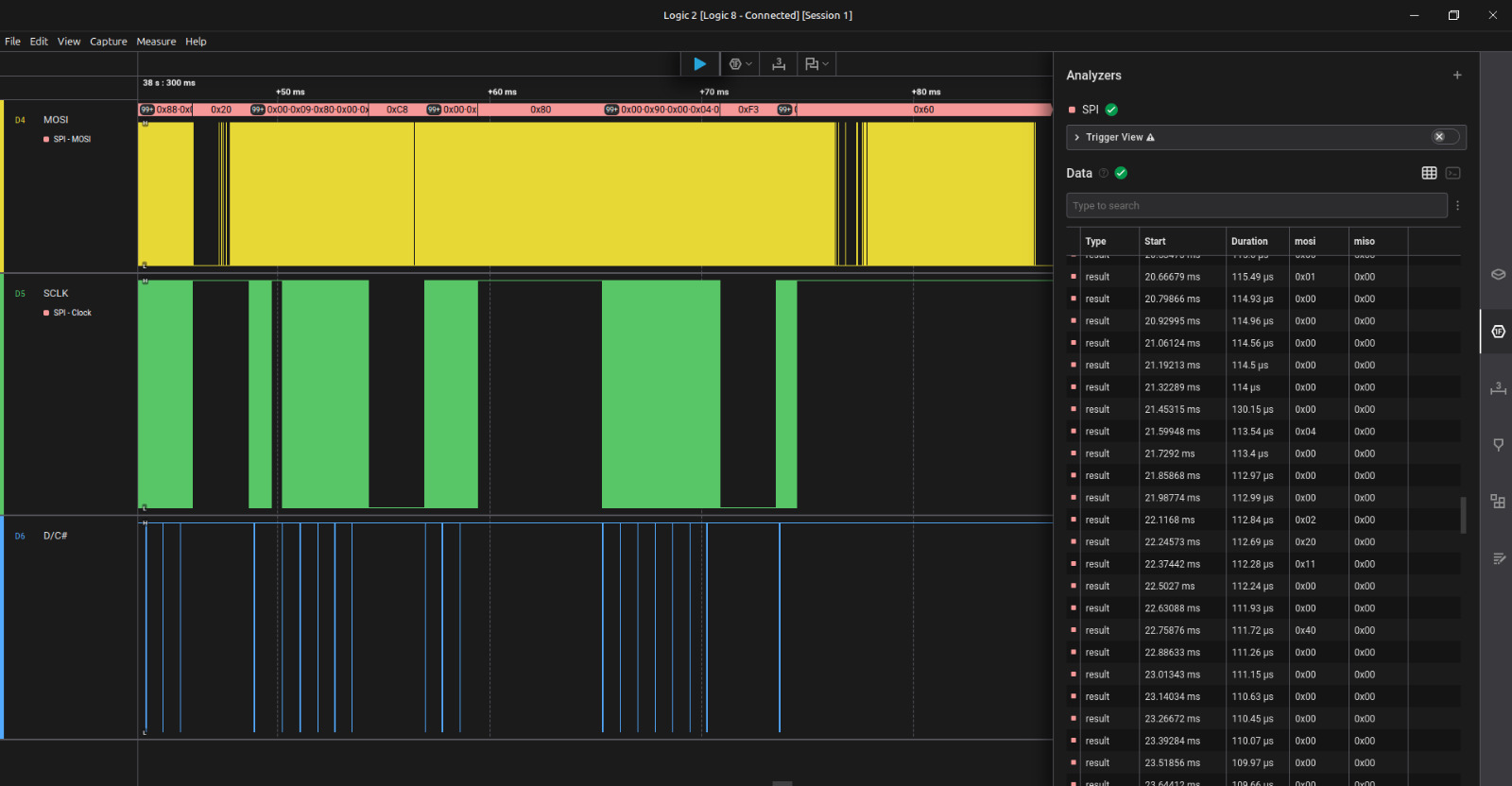
Task: Open the Measure menu
Action: pyautogui.click(x=156, y=42)
